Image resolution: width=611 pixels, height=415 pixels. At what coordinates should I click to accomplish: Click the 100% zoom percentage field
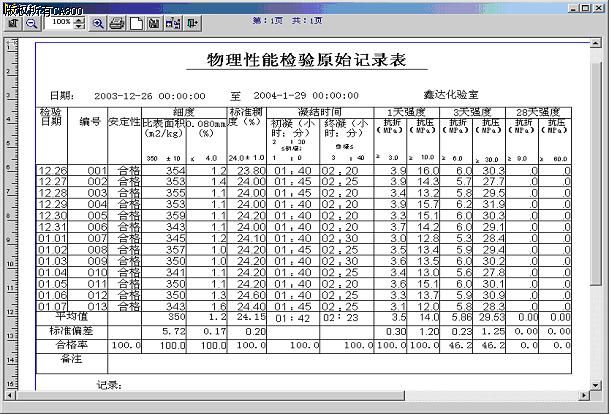point(60,21)
